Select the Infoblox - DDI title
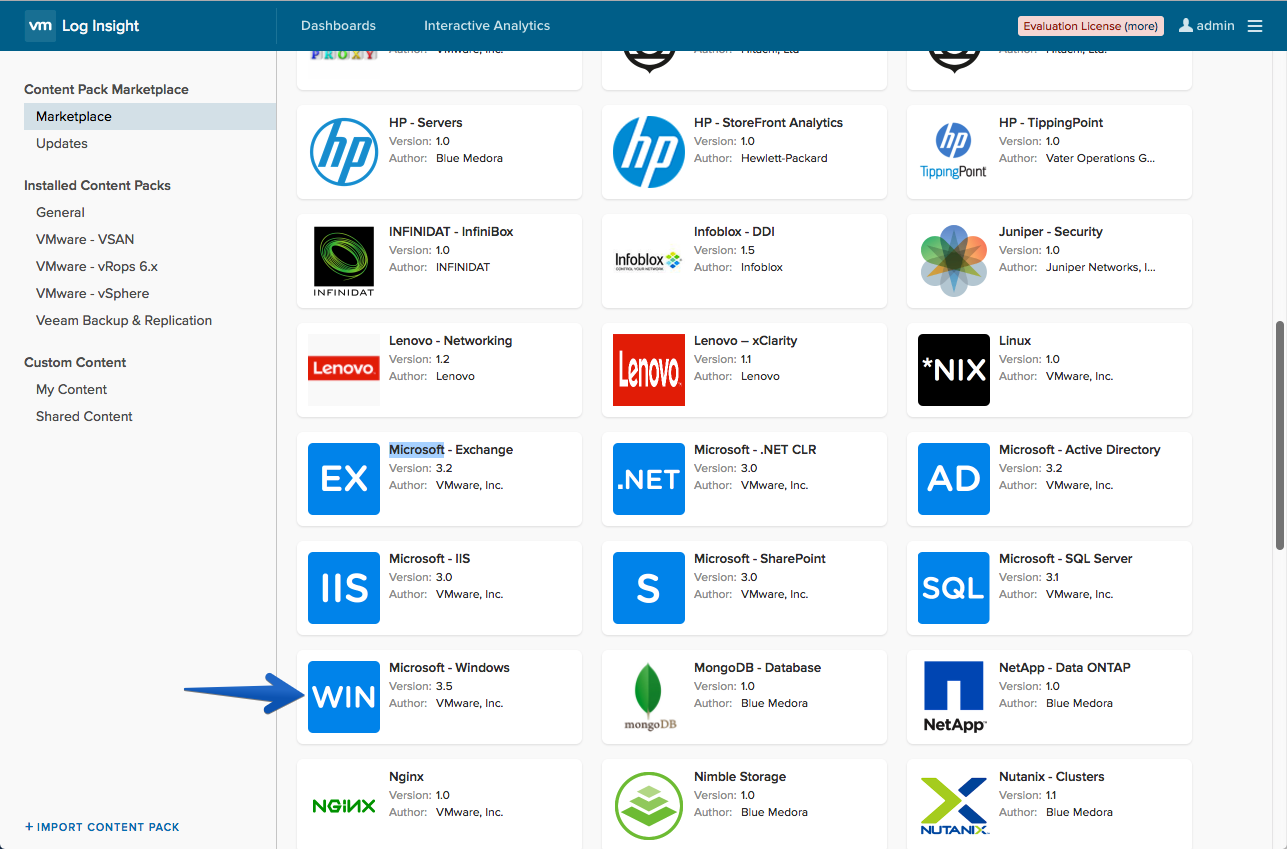The height and width of the screenshot is (849, 1287). coord(734,232)
